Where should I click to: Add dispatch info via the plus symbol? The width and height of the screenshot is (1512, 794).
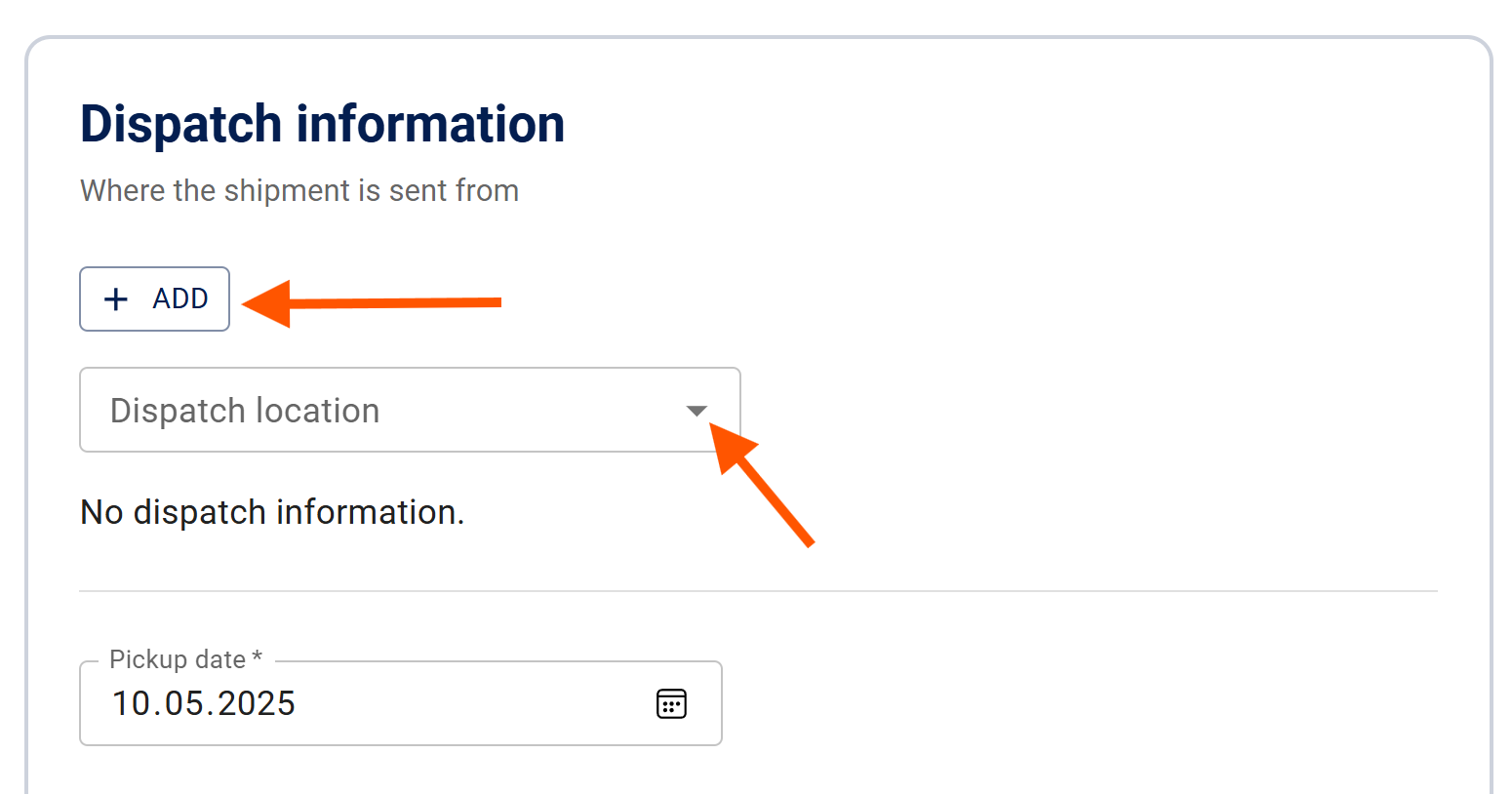click(x=116, y=298)
